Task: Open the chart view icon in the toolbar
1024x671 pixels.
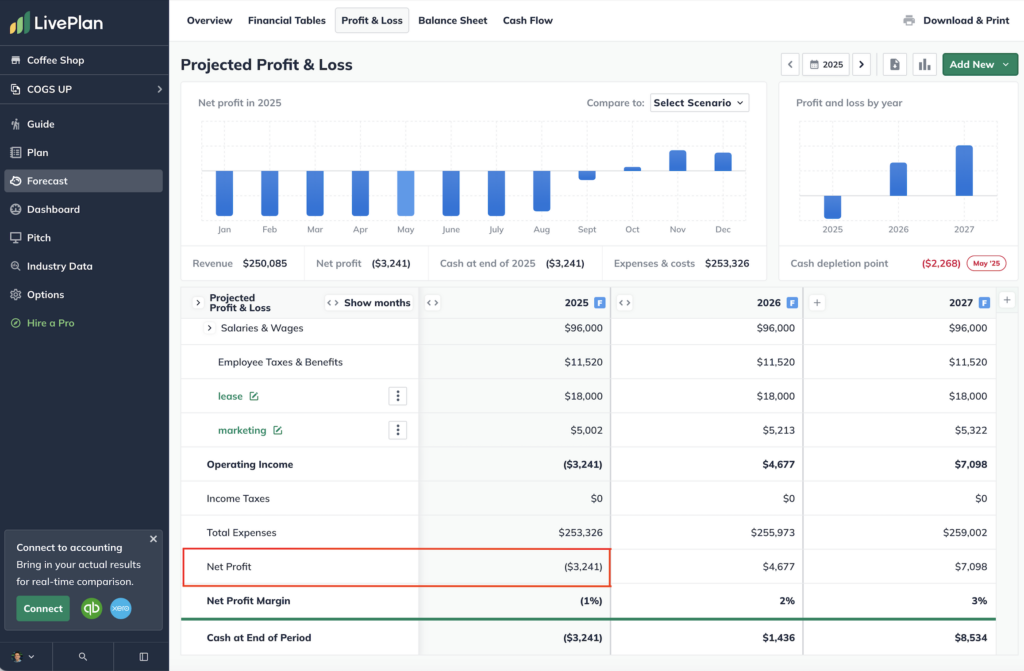Action: point(924,63)
